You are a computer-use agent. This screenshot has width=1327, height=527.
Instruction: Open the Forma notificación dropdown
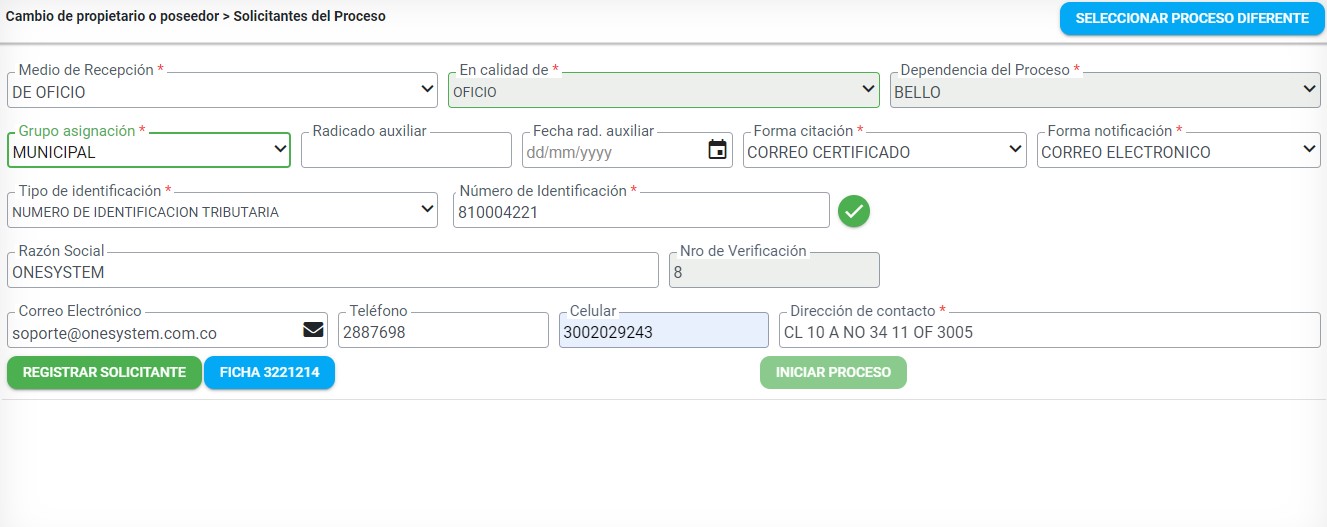[x=1178, y=151]
